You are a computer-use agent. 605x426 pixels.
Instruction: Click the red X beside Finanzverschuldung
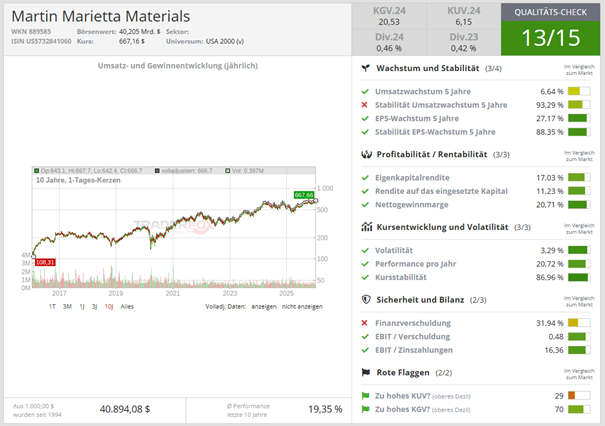click(x=366, y=323)
